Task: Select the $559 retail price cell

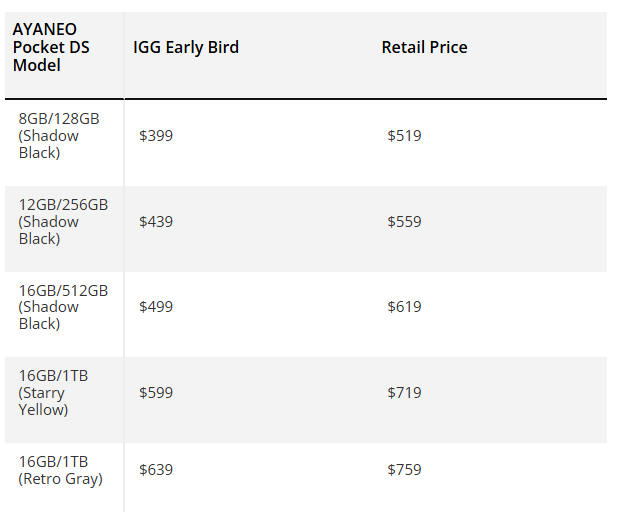Action: point(404,222)
